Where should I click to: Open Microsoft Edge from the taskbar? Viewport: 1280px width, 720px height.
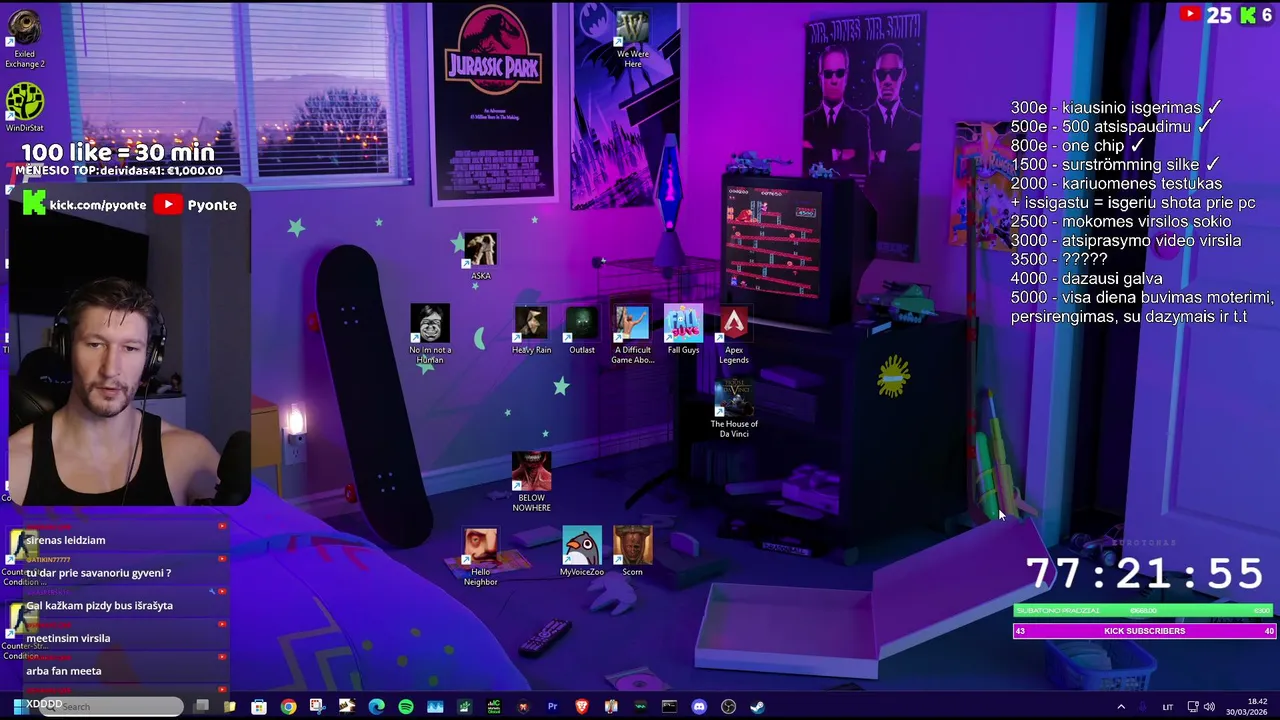376,707
